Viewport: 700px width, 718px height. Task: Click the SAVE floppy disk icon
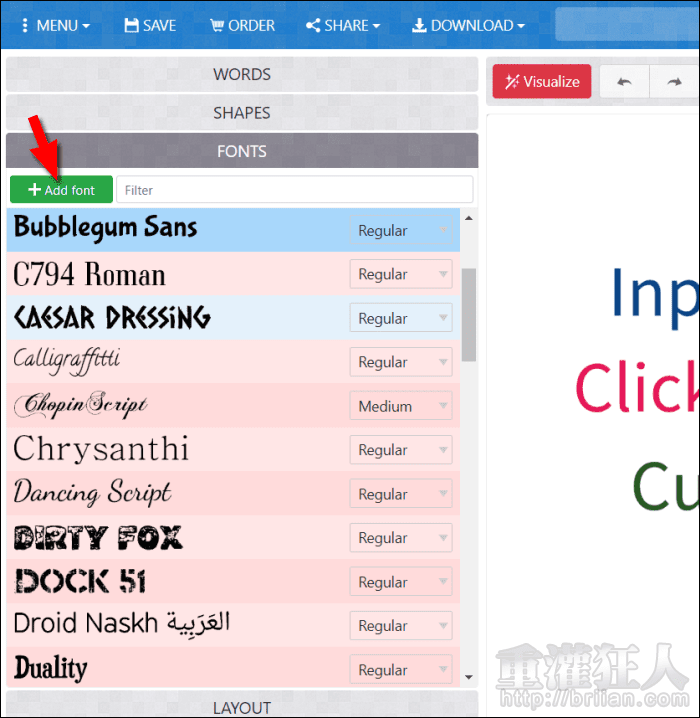pyautogui.click(x=132, y=25)
